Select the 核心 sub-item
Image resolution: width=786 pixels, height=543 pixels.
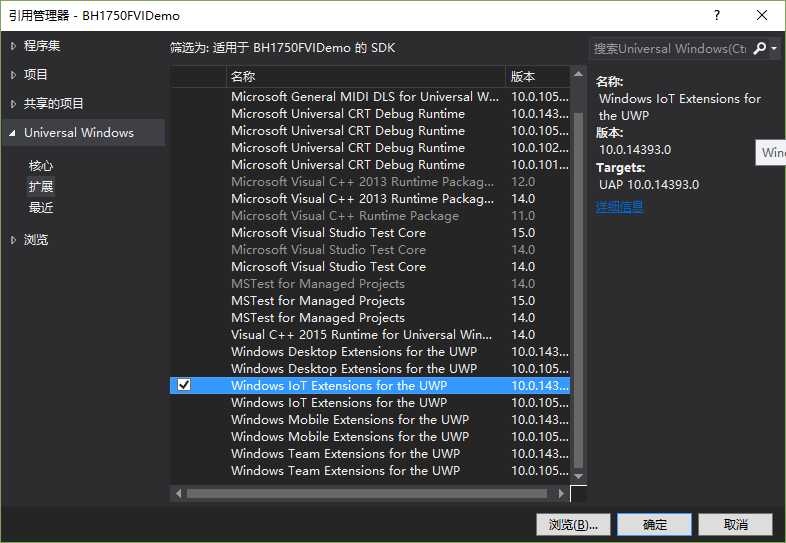pos(41,165)
